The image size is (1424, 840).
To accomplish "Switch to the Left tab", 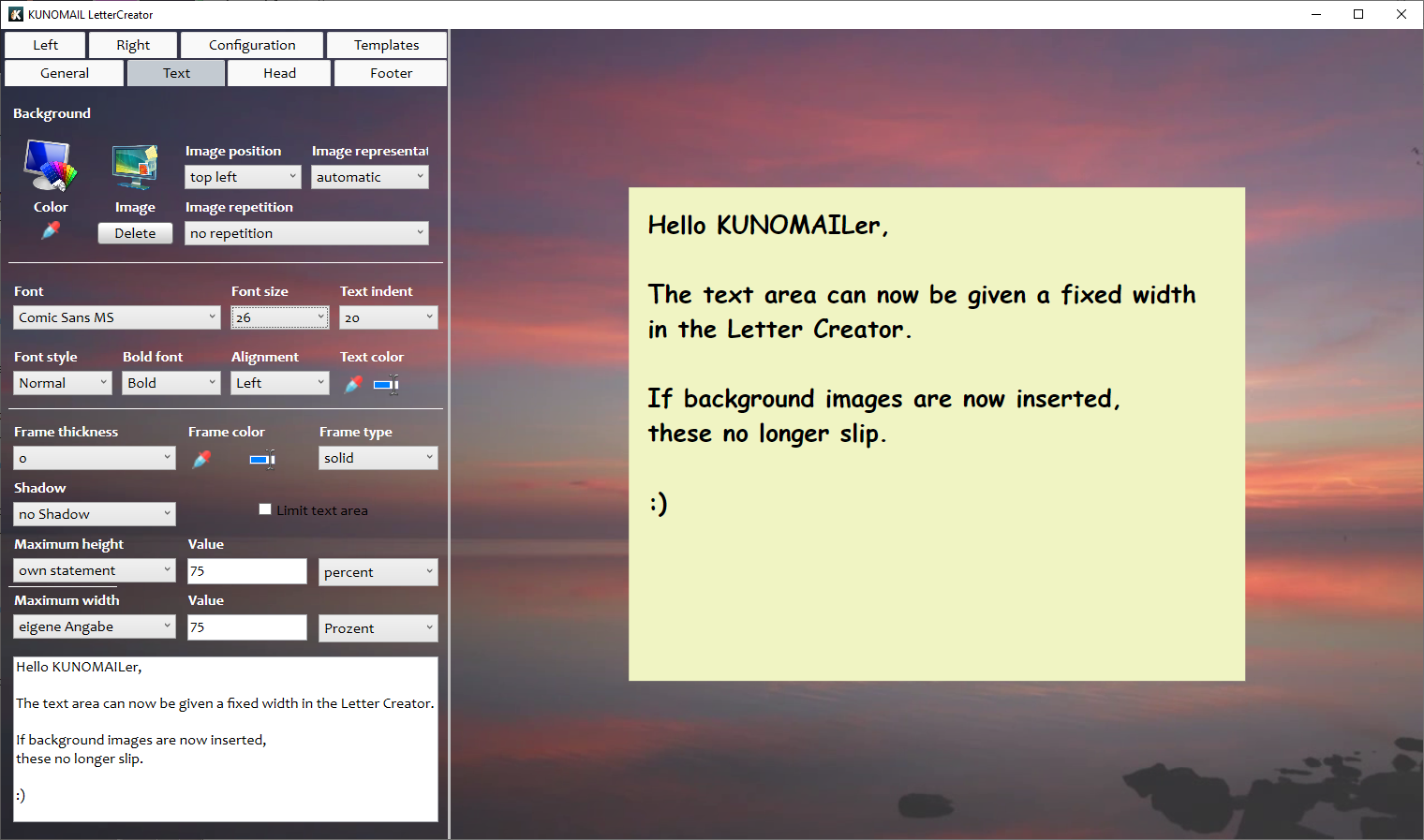I will click(45, 45).
